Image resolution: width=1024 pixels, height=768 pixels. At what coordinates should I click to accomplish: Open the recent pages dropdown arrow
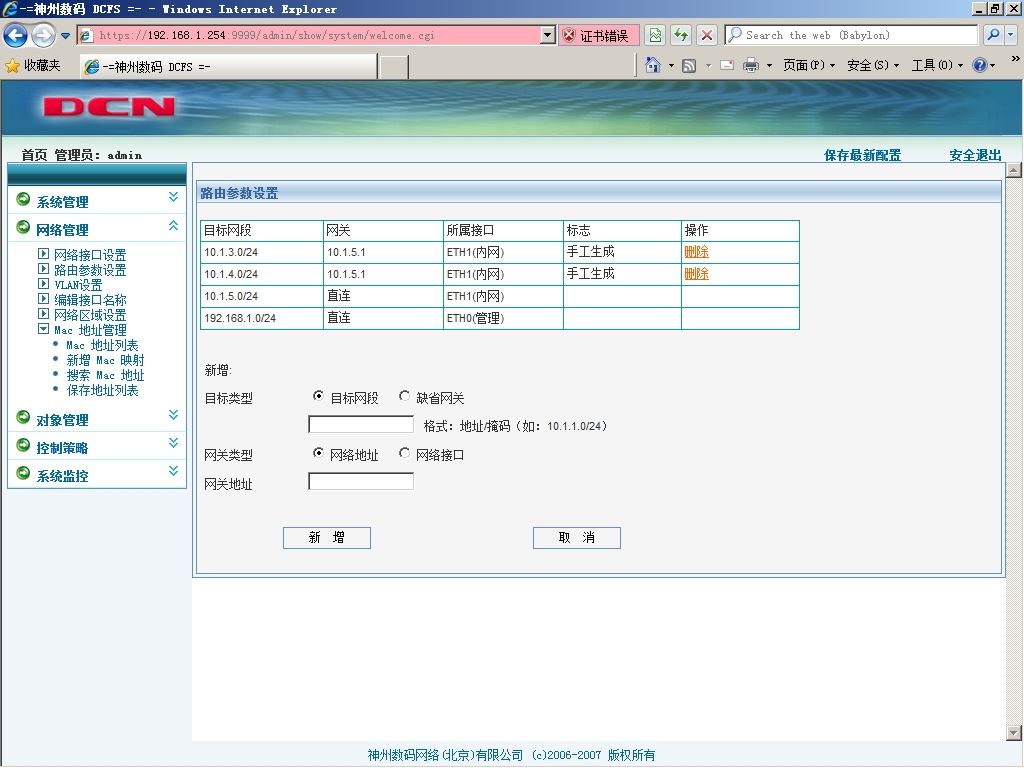coord(65,36)
